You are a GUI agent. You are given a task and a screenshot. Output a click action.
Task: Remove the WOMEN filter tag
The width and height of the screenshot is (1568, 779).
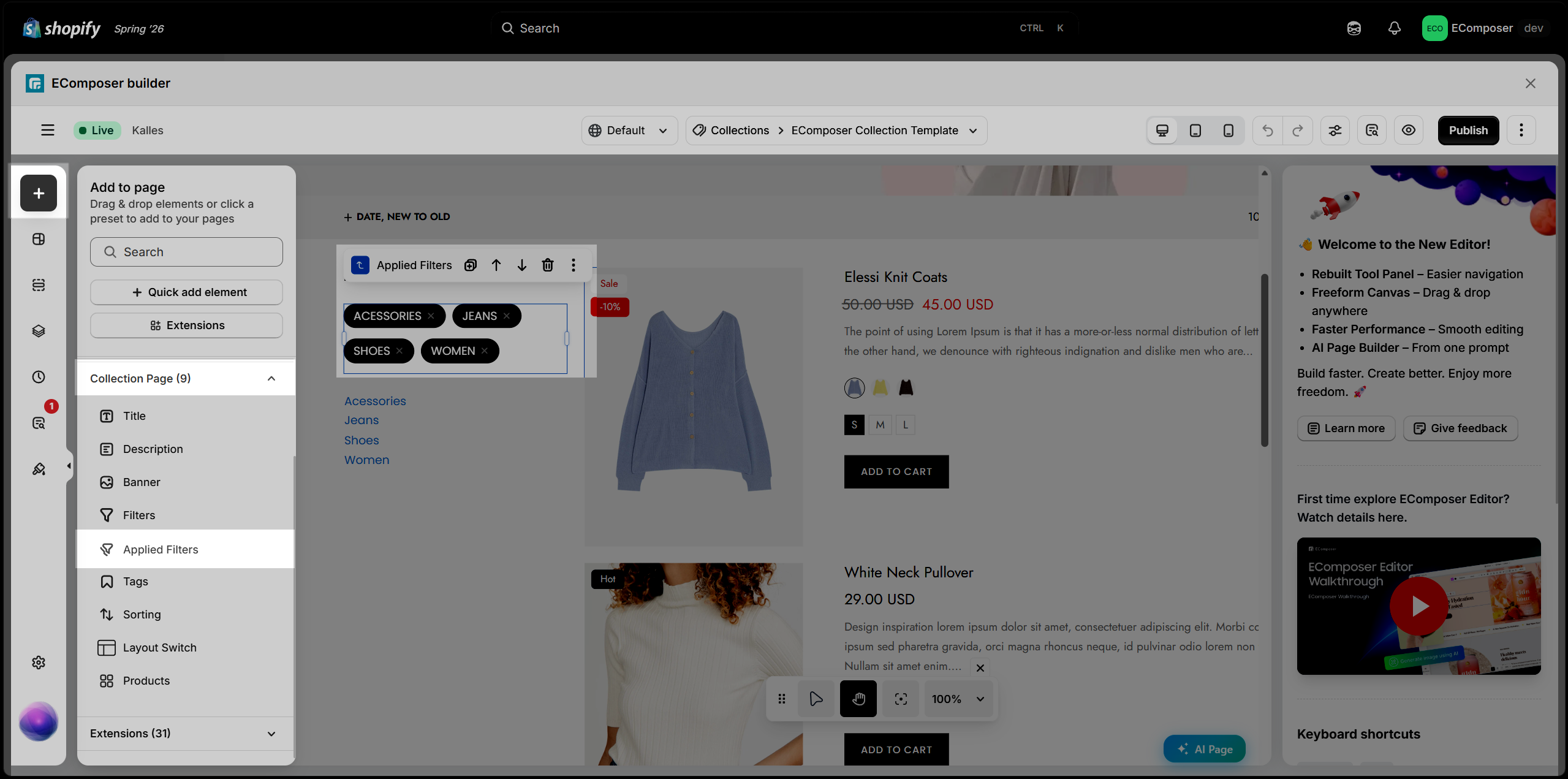point(485,351)
